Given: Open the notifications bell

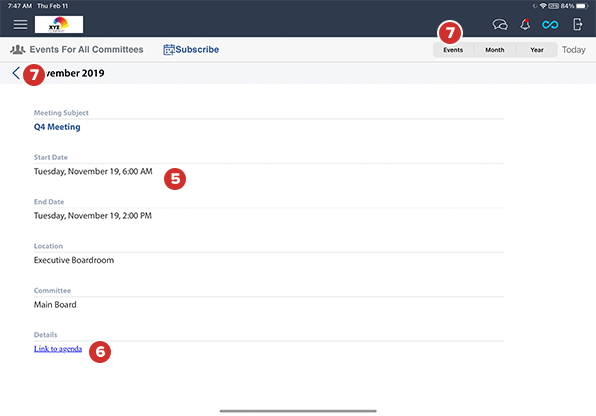Looking at the screenshot, I should (x=525, y=24).
